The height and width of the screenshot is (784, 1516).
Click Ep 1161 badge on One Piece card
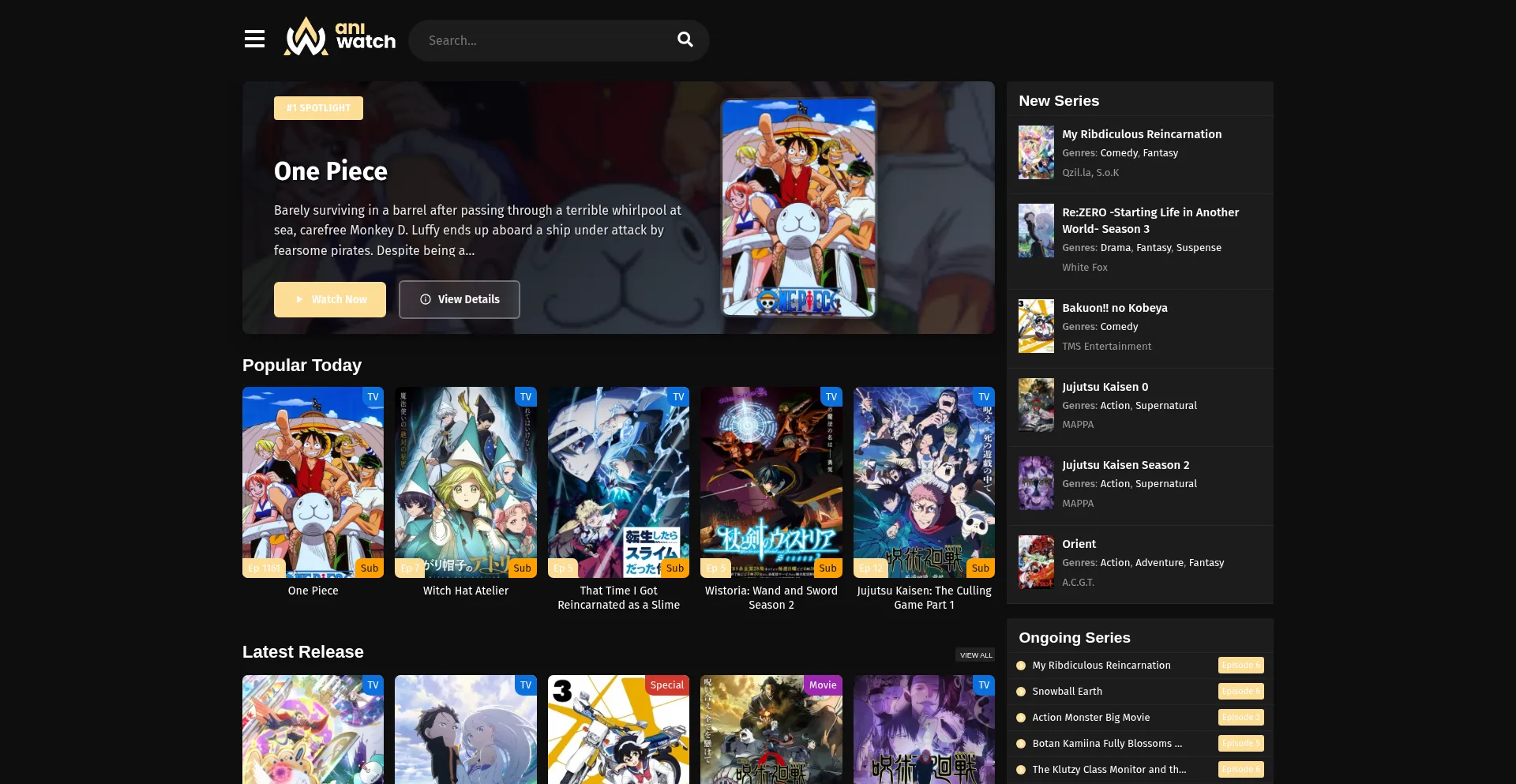[x=264, y=568]
